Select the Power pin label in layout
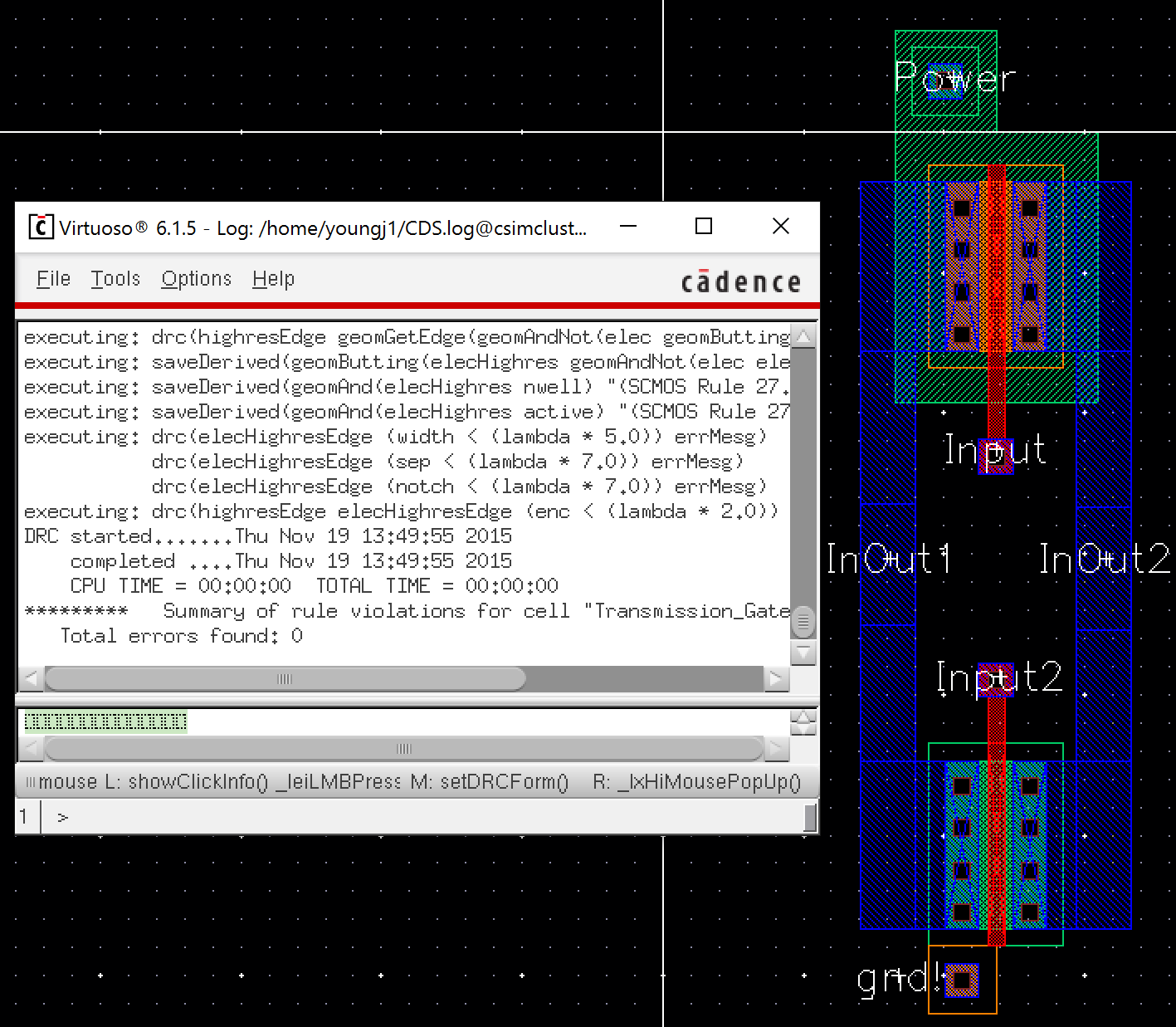 coord(954,80)
